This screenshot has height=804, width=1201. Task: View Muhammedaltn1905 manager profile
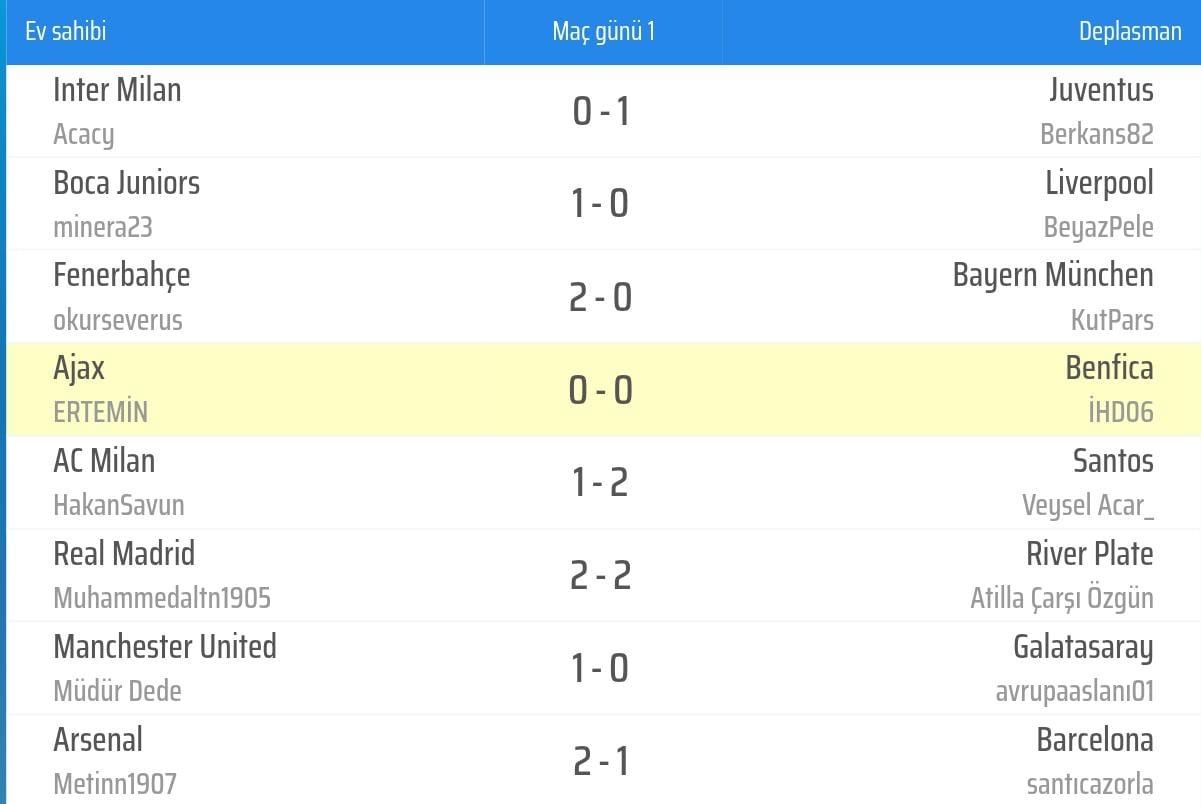click(162, 598)
